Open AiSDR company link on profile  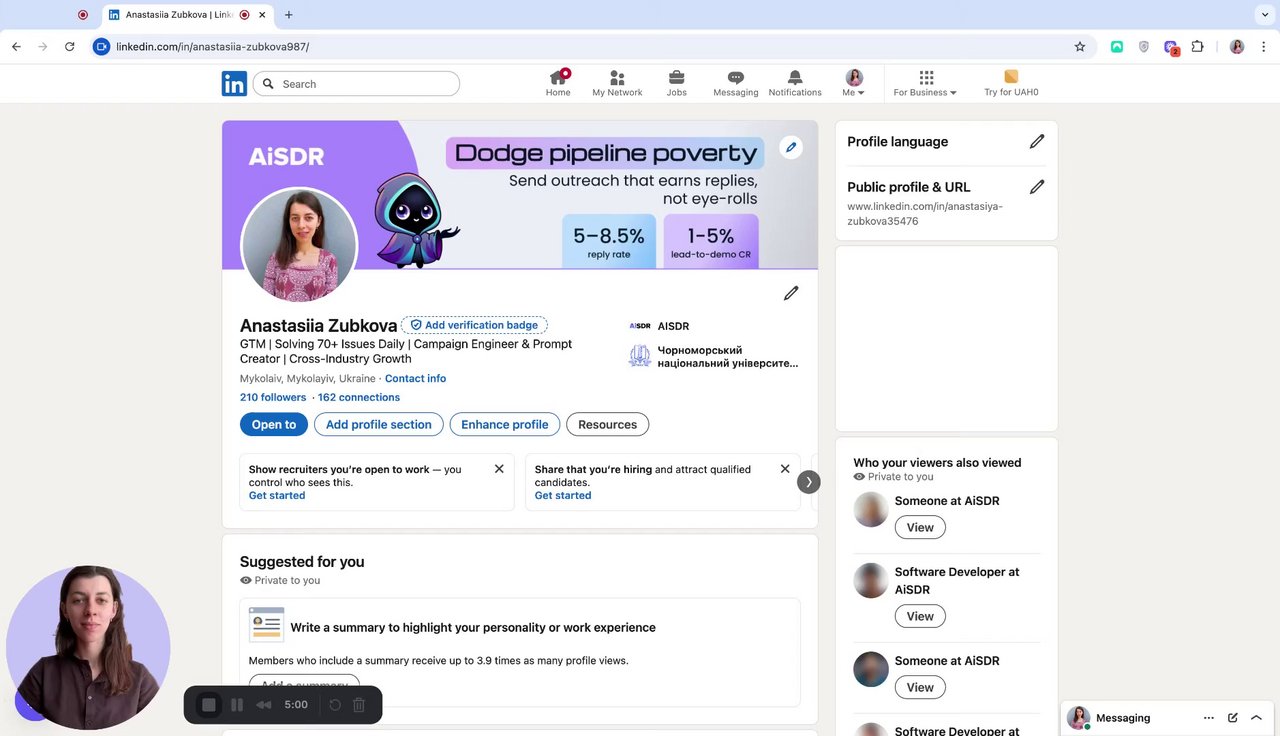point(660,326)
